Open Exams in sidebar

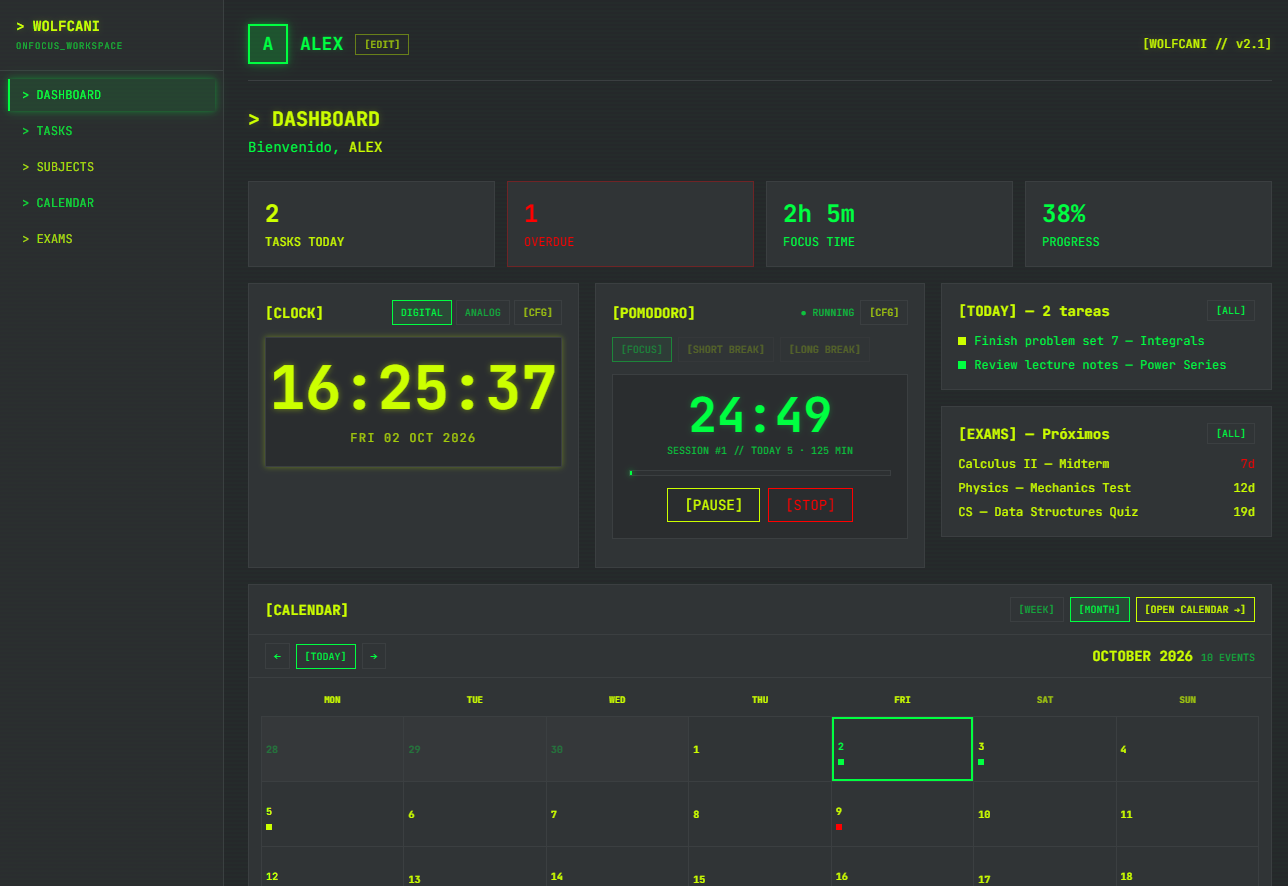[x=112, y=239]
